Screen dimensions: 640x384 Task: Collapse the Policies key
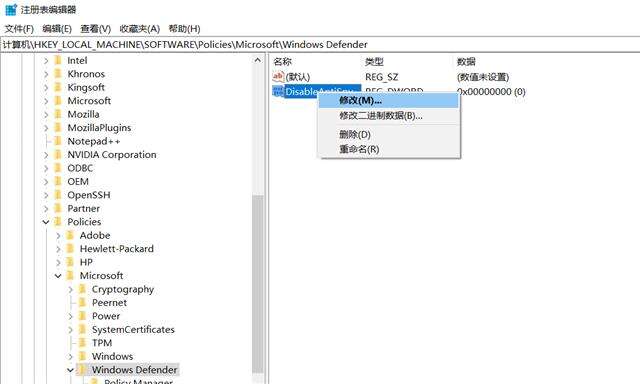pyautogui.click(x=46, y=222)
